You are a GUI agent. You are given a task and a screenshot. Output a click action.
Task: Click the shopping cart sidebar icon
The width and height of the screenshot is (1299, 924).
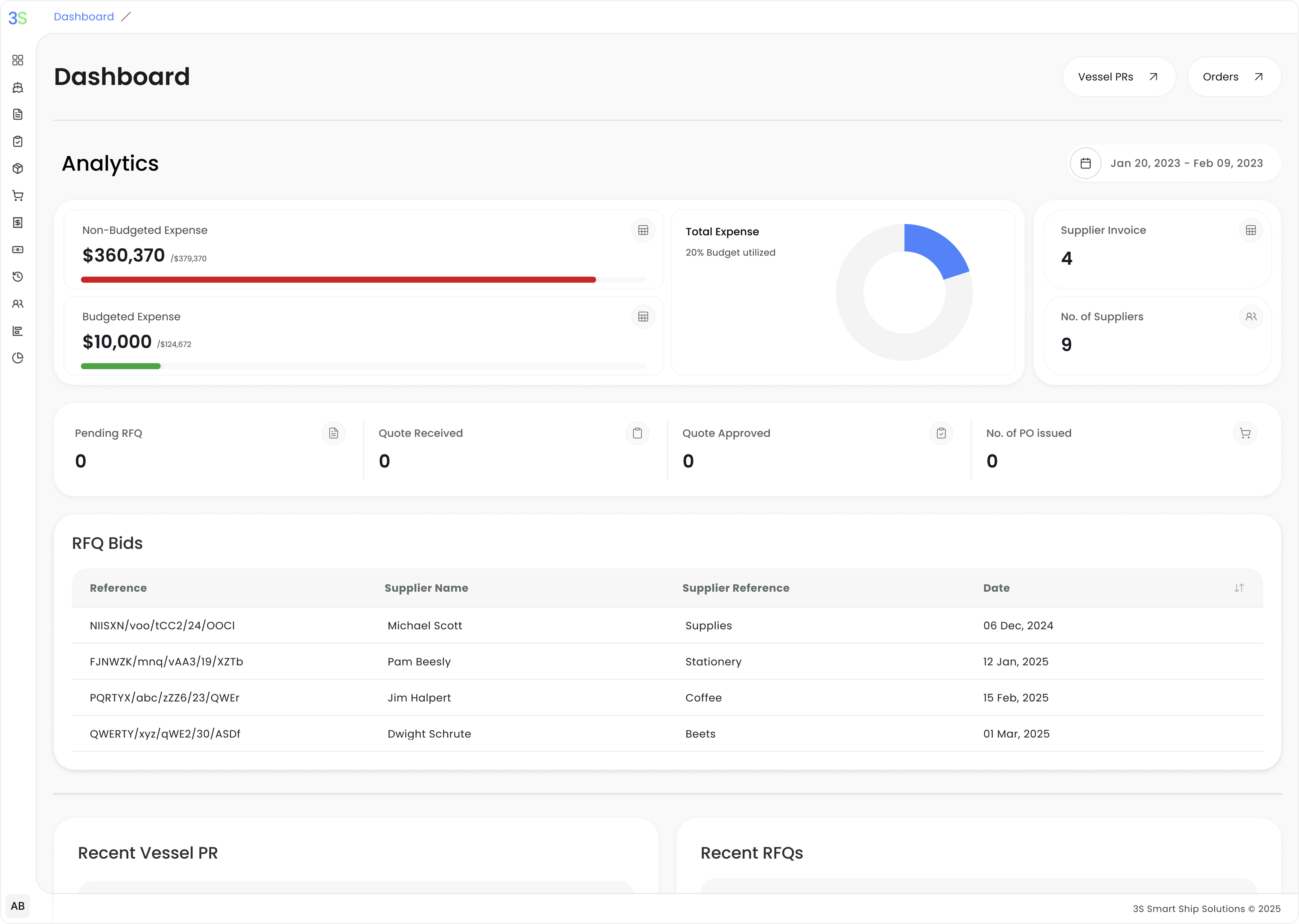click(x=18, y=196)
